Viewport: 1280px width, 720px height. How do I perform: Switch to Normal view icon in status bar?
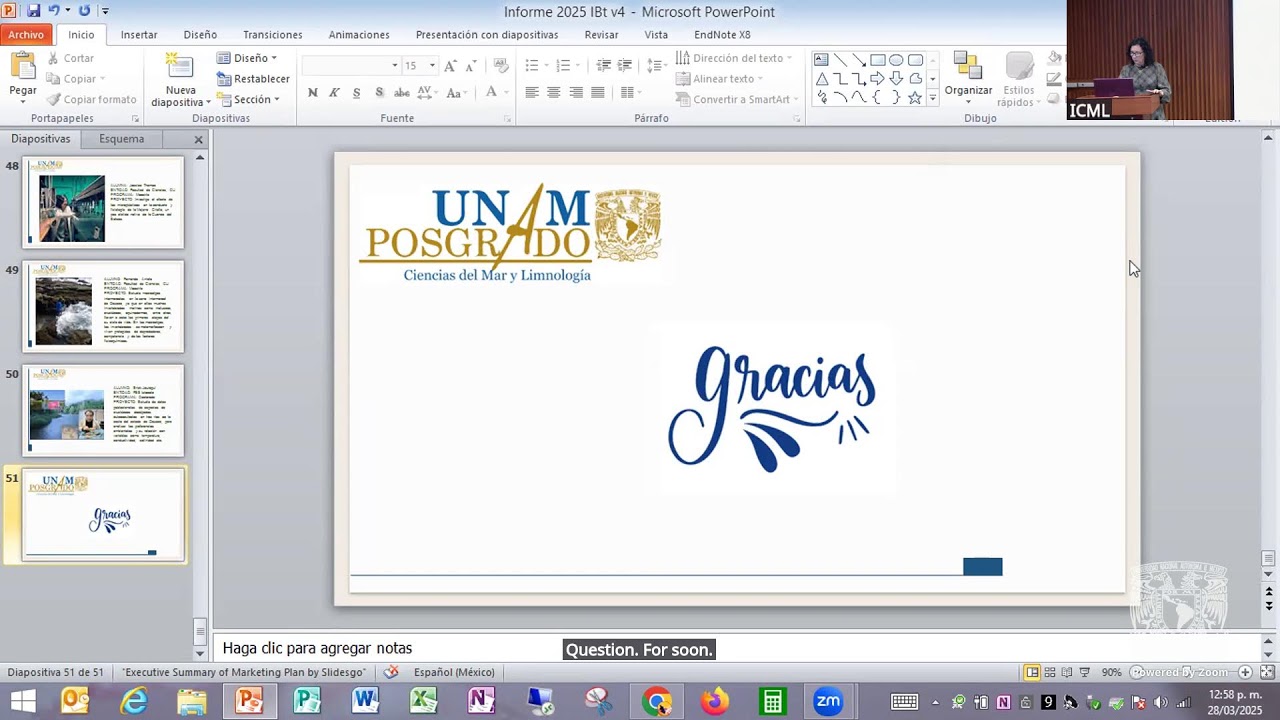pyautogui.click(x=1031, y=672)
